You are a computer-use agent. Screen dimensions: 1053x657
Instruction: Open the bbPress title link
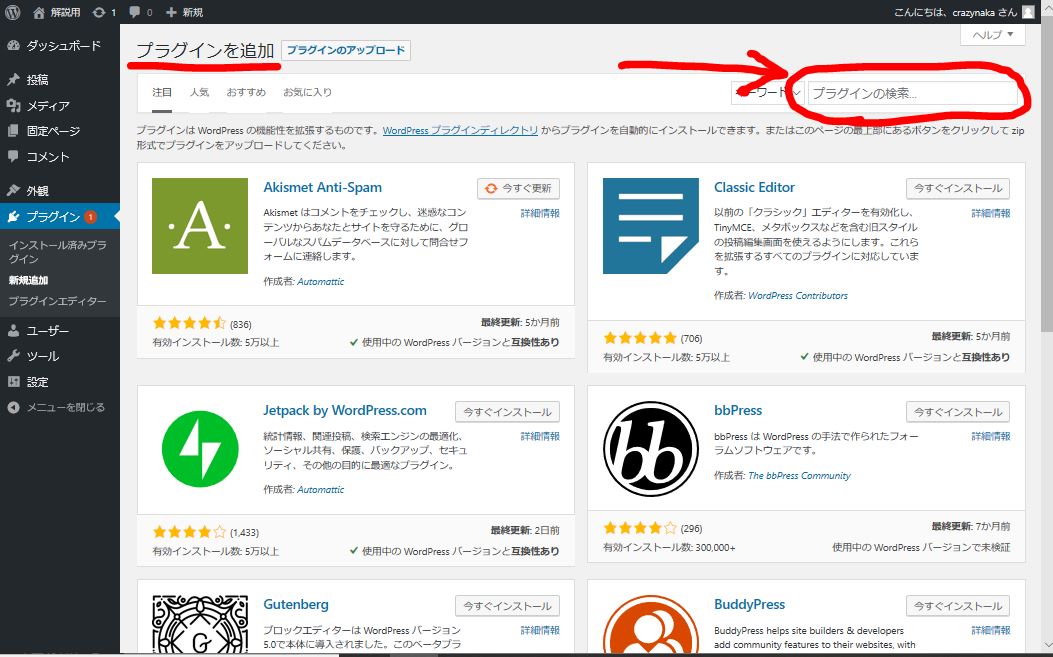(x=738, y=410)
